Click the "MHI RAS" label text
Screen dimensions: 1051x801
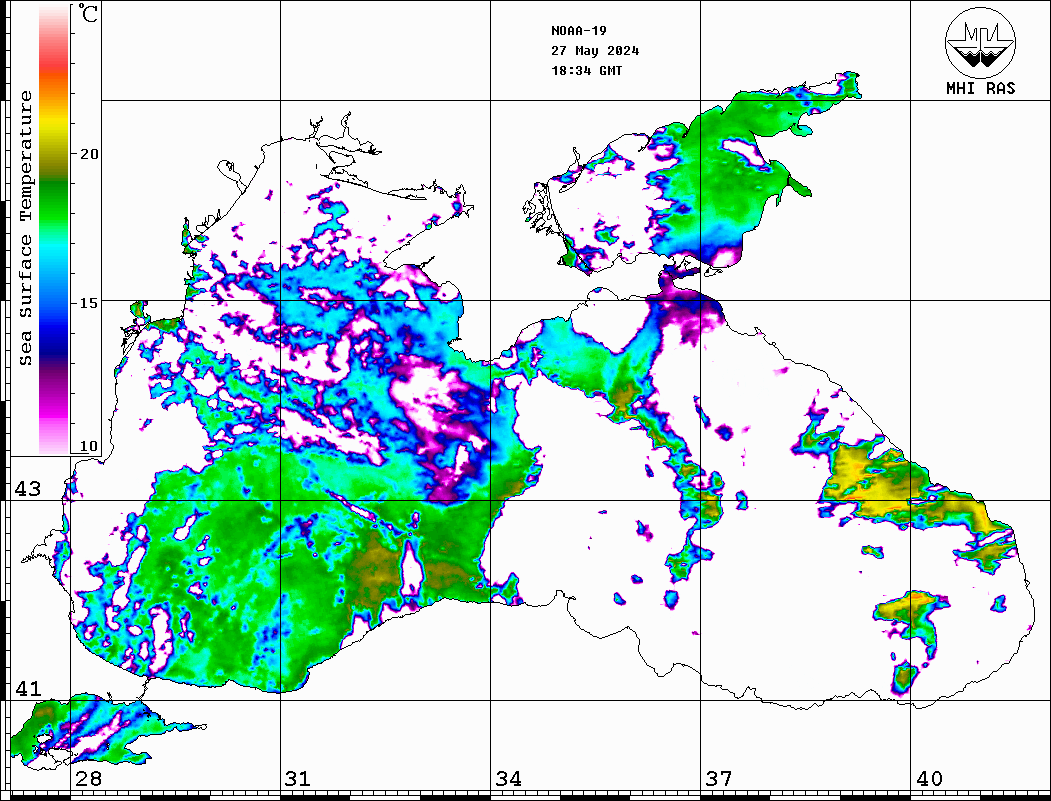[981, 88]
